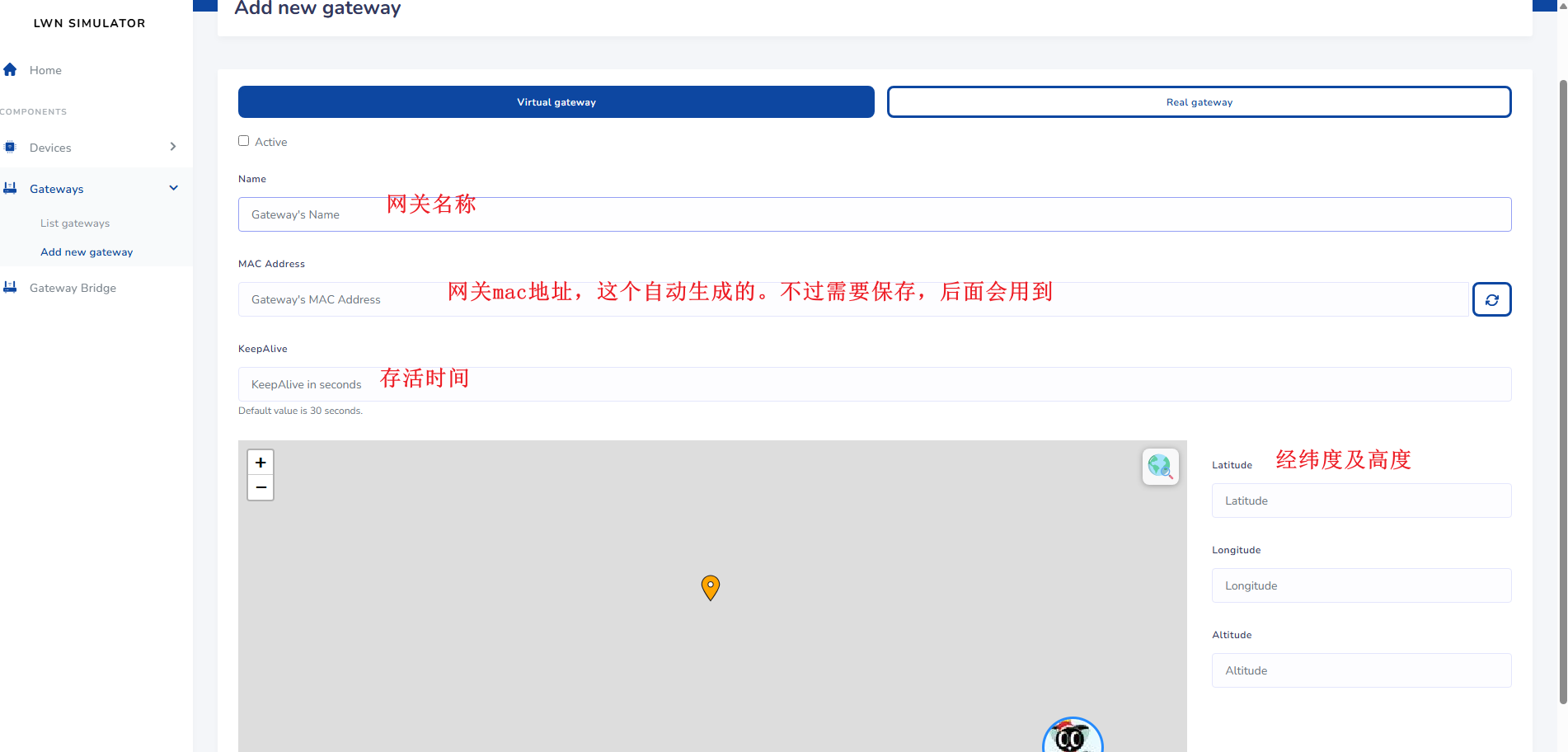This screenshot has width=1568, height=752.
Task: Open the Devices menu item
Action: point(50,148)
